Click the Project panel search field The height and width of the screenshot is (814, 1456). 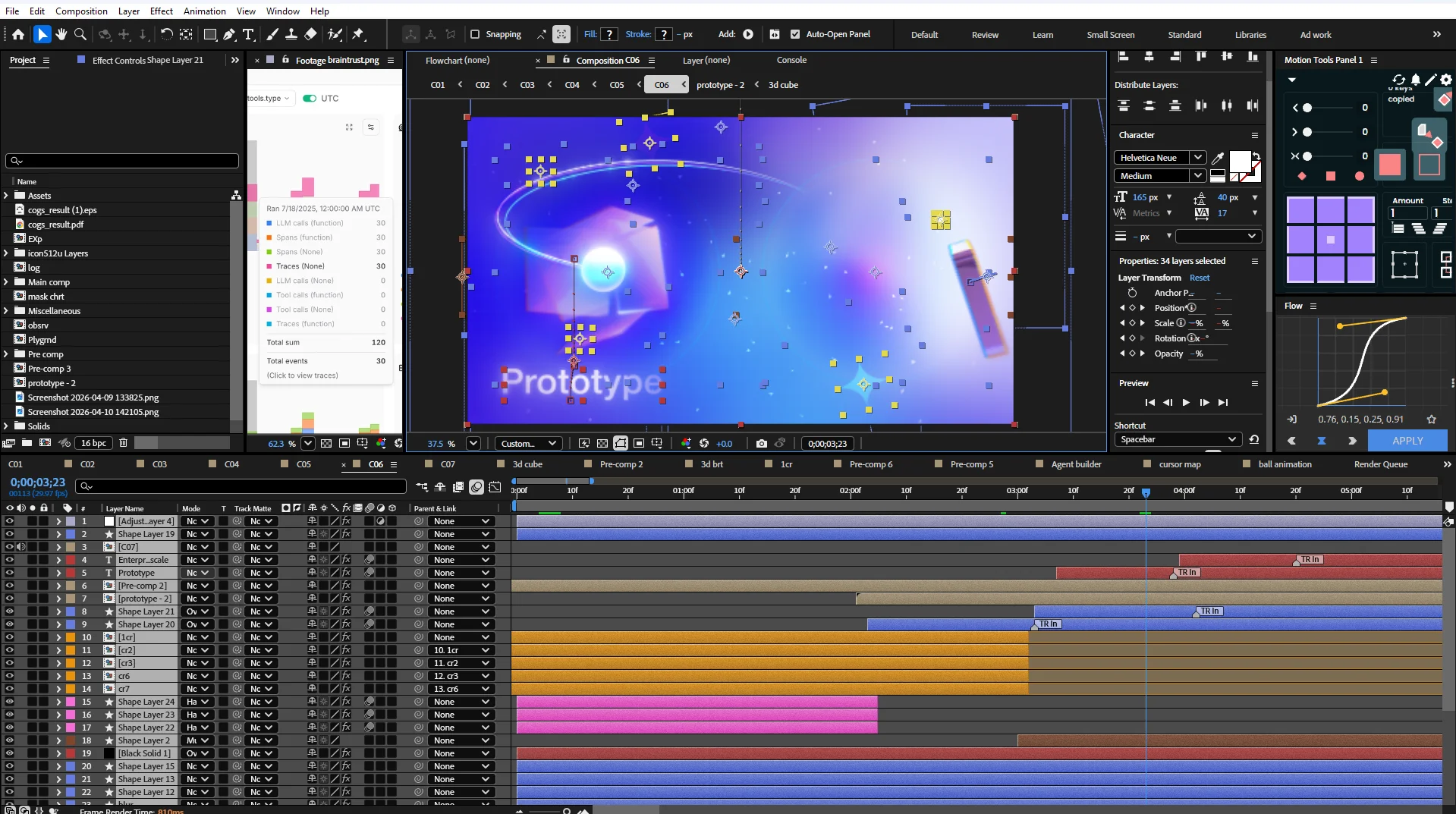coord(122,161)
